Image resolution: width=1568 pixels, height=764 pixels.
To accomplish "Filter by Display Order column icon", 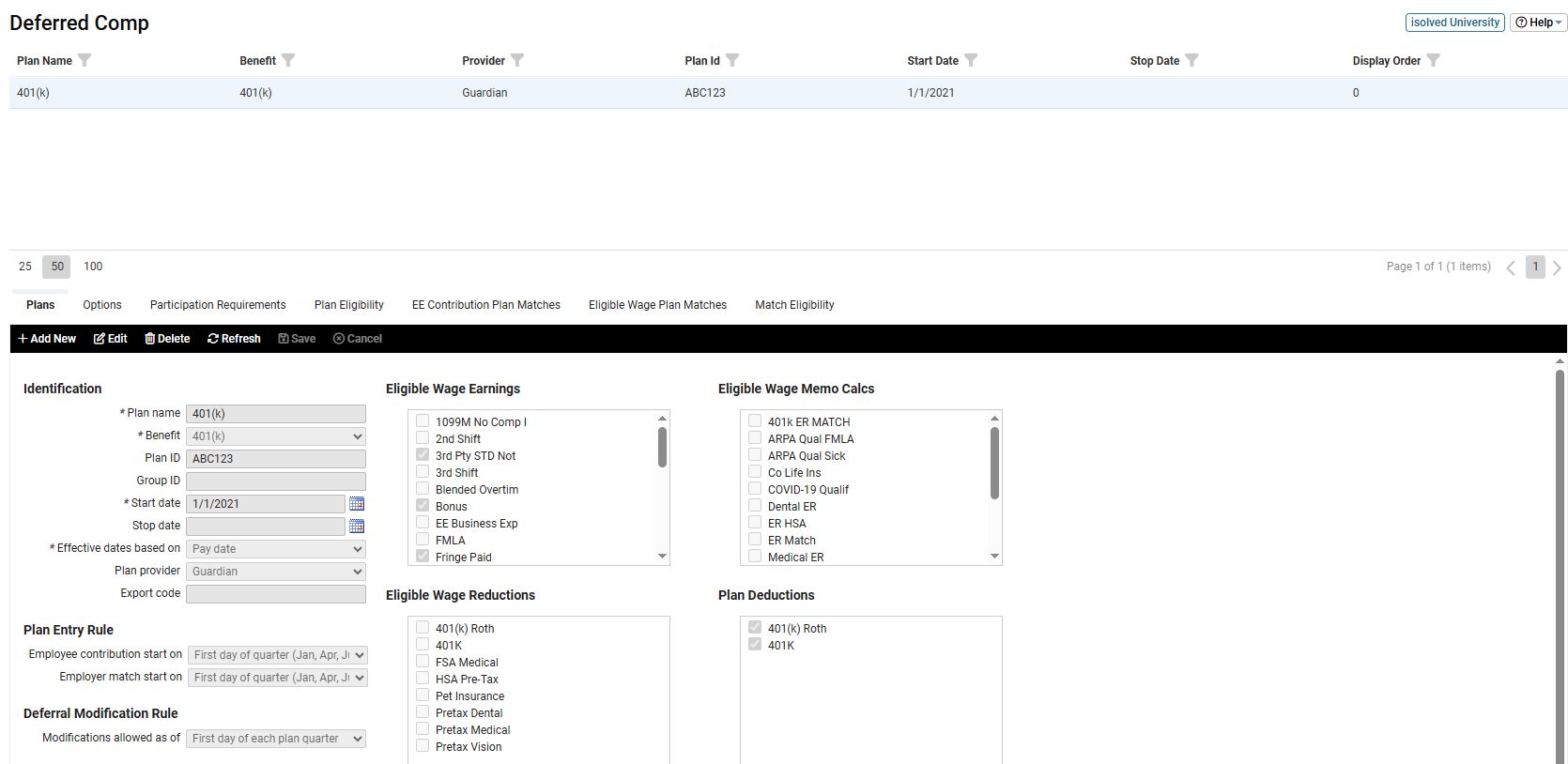I will coord(1433,60).
